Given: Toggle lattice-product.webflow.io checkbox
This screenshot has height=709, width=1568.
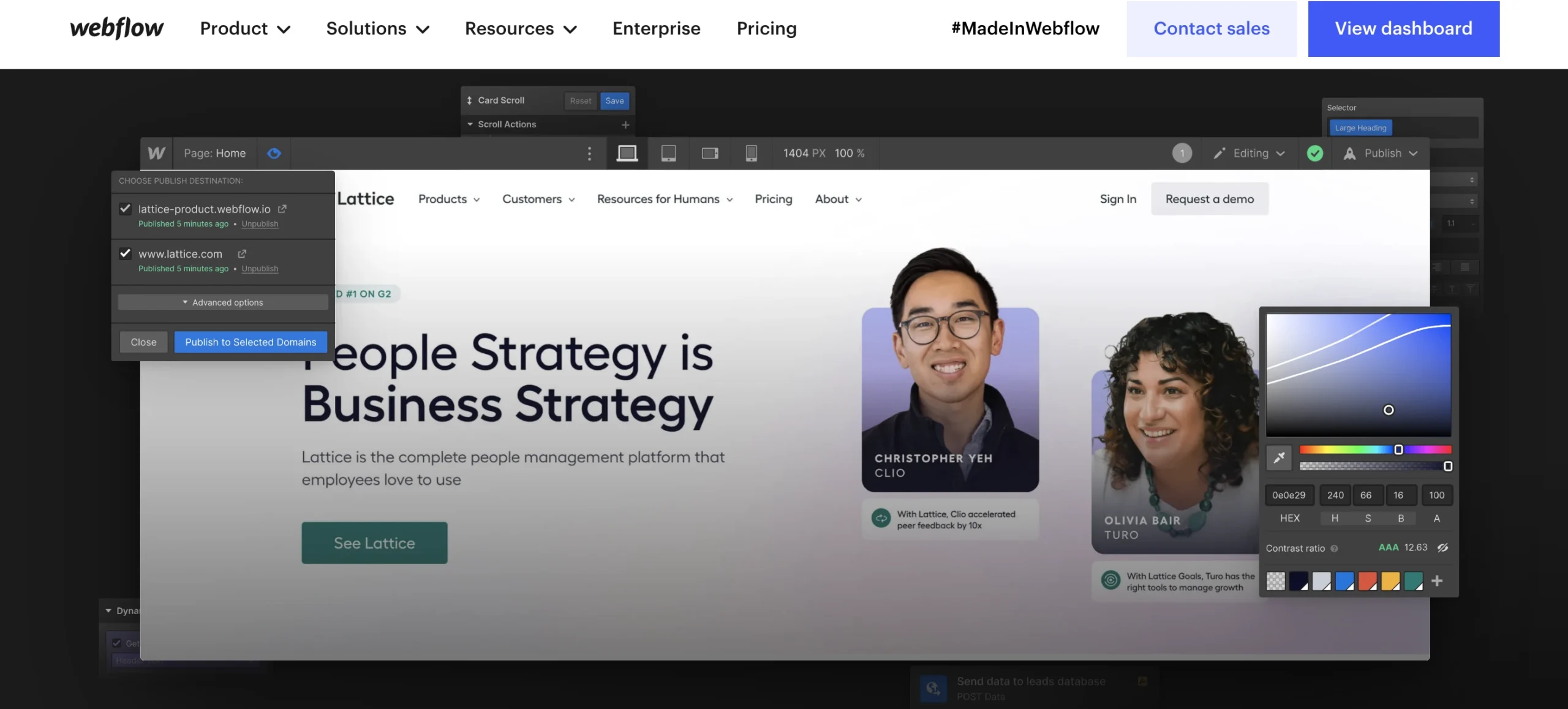Looking at the screenshot, I should coord(126,209).
